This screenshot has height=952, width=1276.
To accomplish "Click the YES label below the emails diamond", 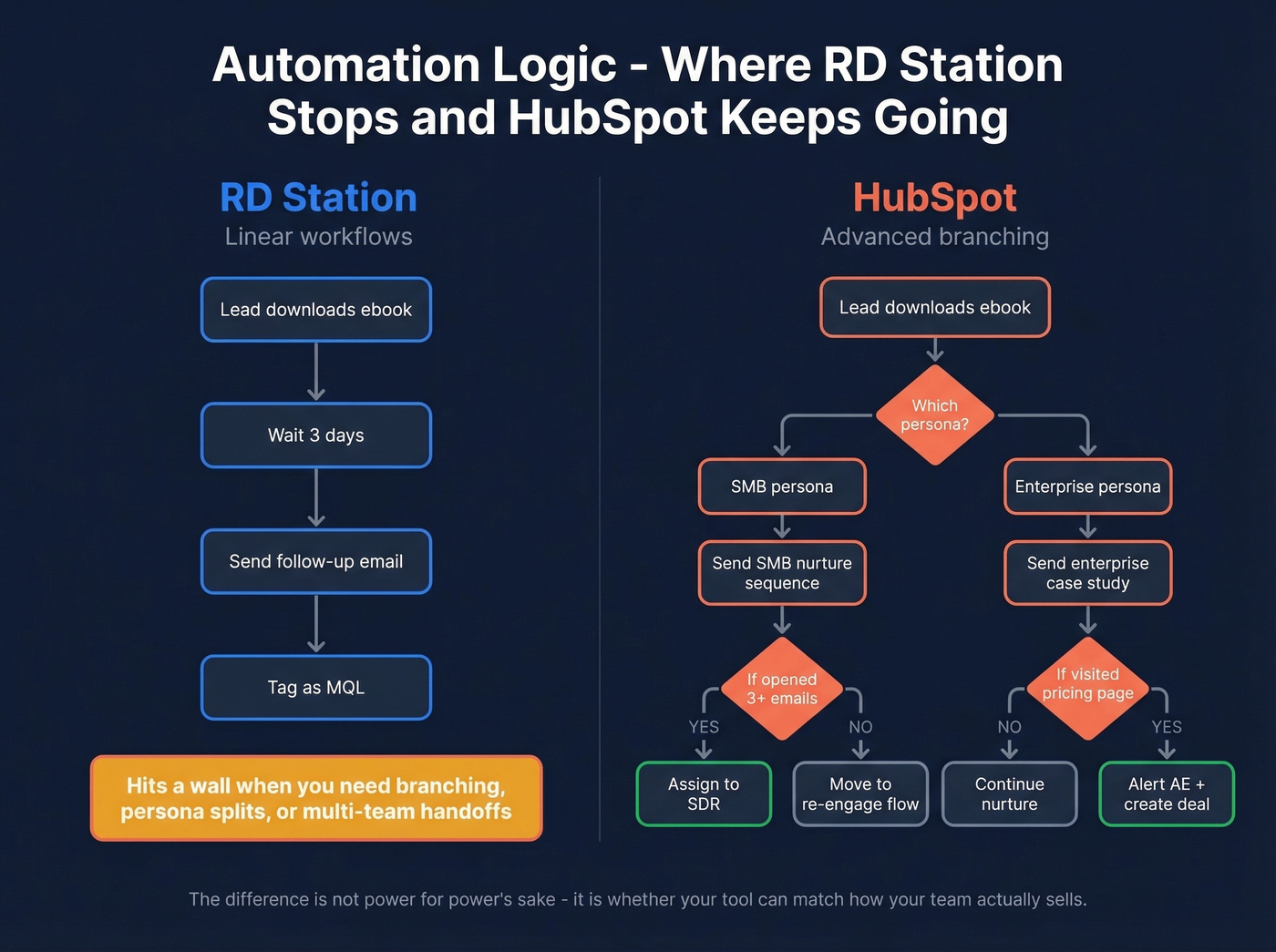I will pos(703,727).
